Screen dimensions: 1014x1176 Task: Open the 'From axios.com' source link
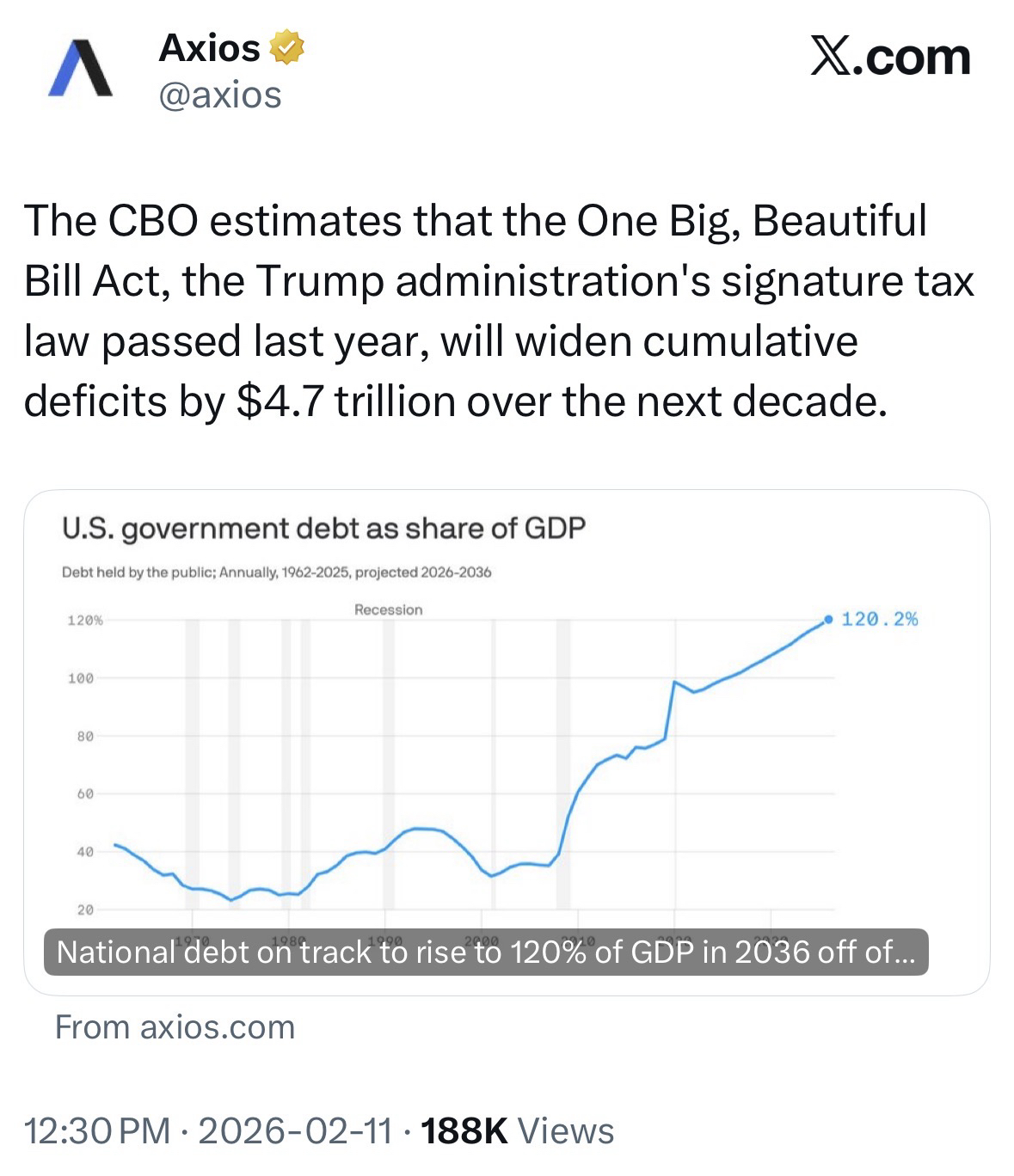175,1027
